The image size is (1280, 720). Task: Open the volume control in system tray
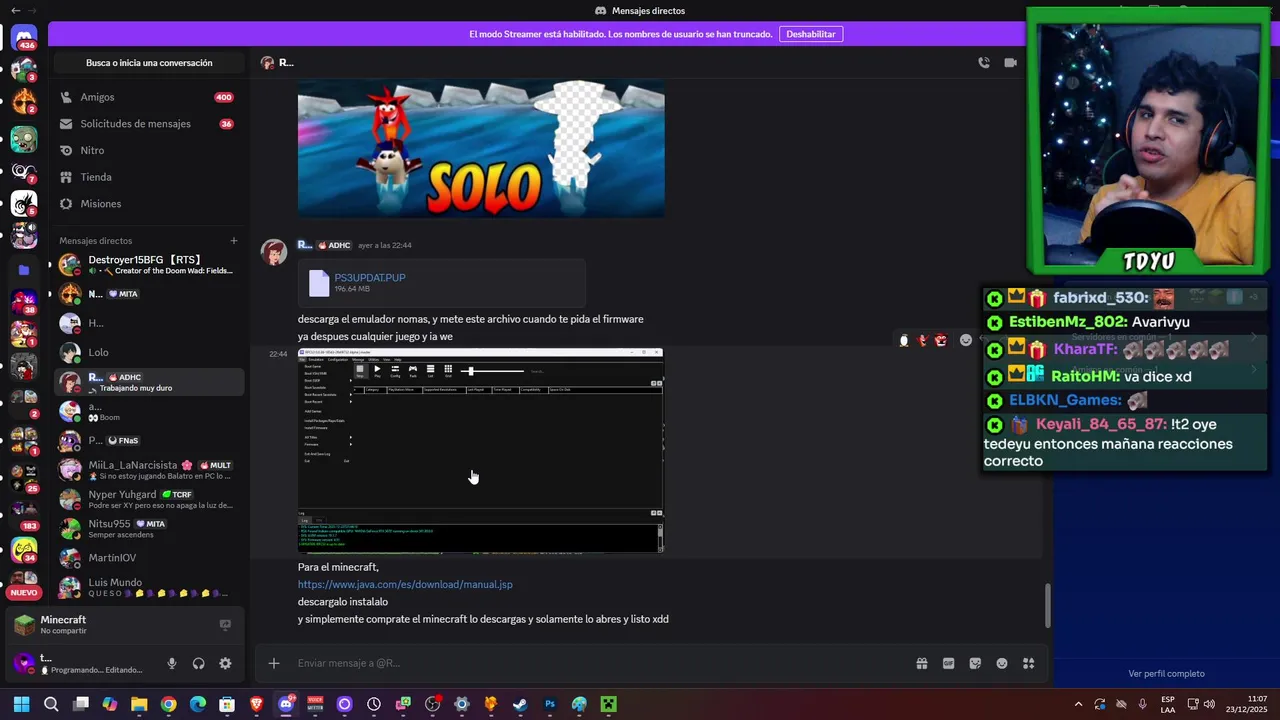(x=1210, y=704)
